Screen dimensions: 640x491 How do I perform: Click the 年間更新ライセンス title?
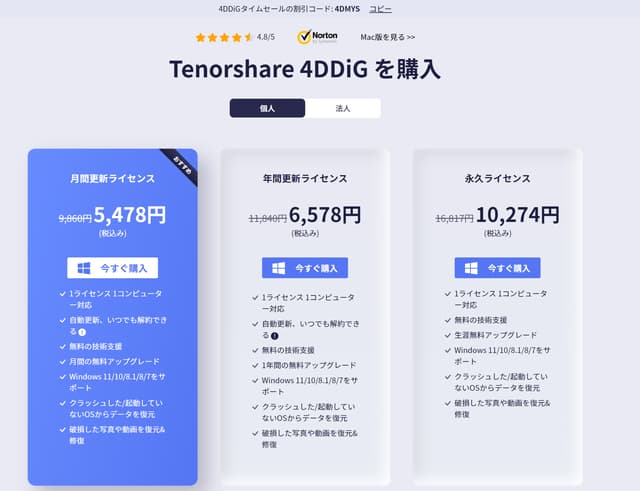tap(305, 178)
